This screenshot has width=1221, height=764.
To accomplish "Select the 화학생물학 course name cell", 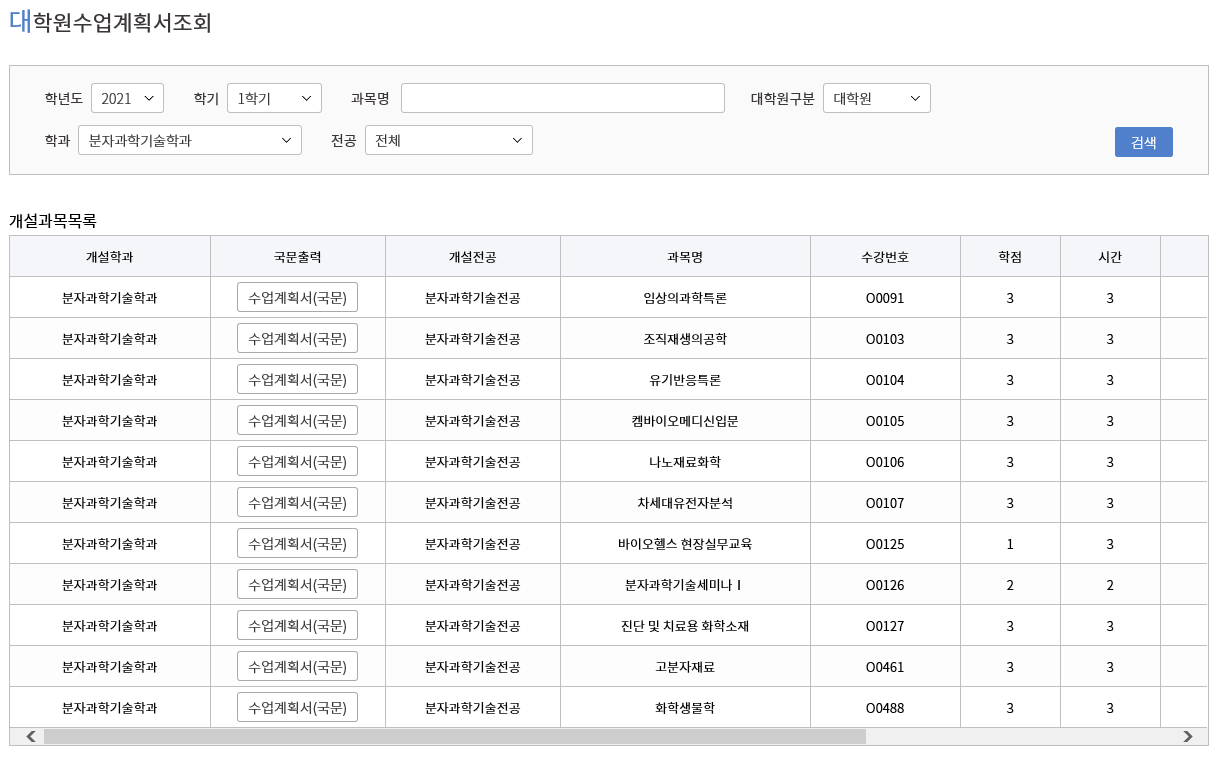I will (685, 708).
